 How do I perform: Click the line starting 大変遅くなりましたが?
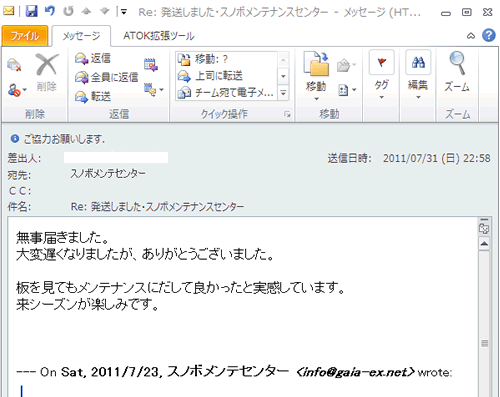[145, 254]
